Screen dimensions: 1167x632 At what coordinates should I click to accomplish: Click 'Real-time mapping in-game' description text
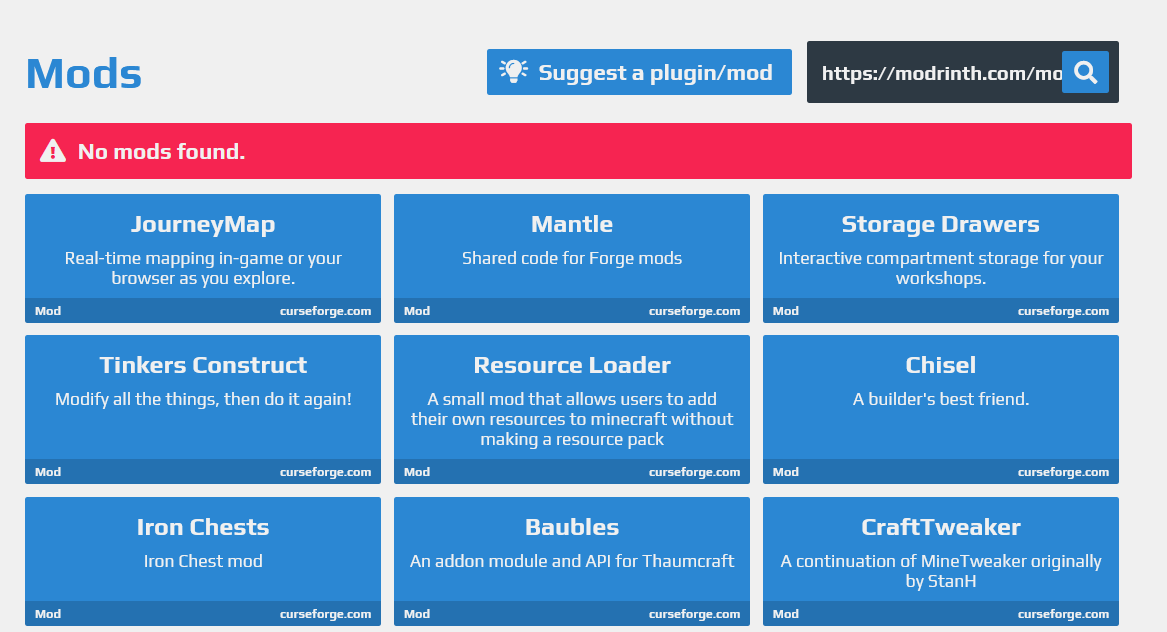click(203, 268)
